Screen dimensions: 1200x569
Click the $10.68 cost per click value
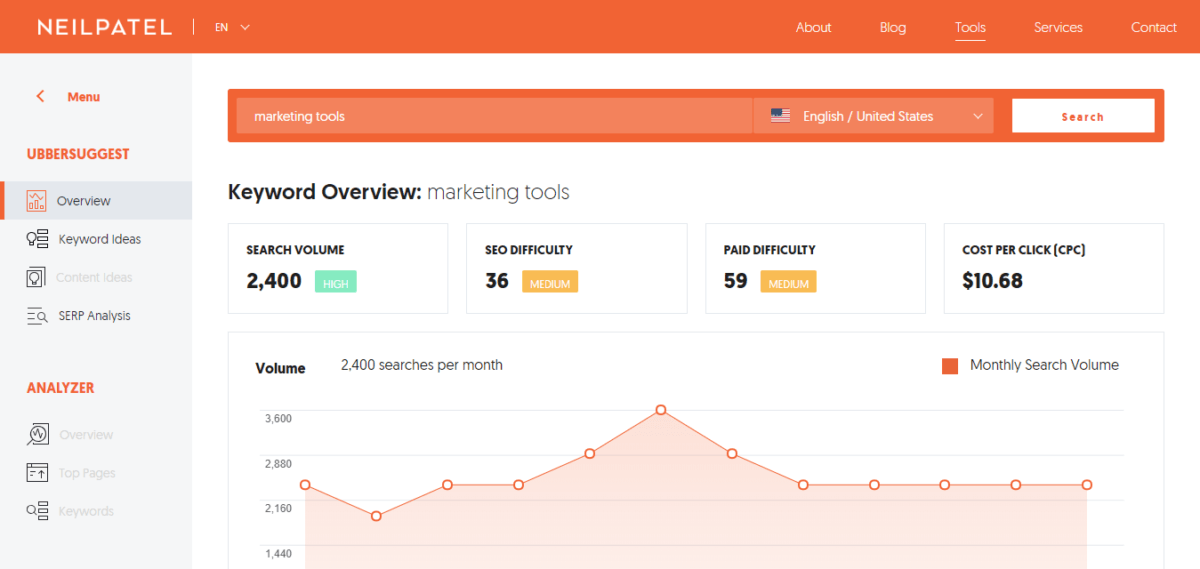[x=992, y=281]
